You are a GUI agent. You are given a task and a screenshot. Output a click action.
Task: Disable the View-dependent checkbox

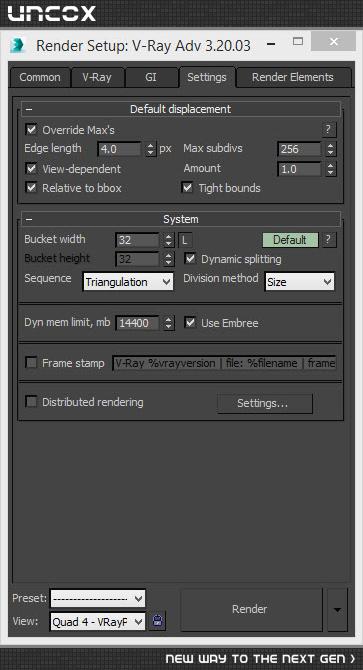point(31,168)
